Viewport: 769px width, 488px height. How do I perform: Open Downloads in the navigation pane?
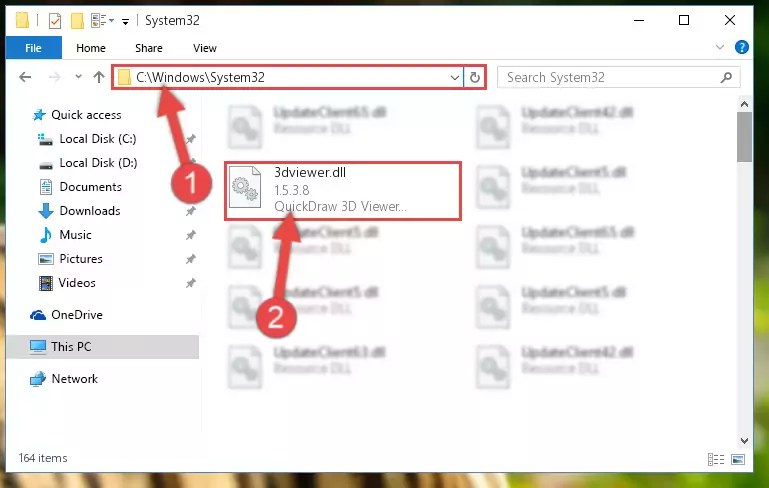[x=90, y=211]
